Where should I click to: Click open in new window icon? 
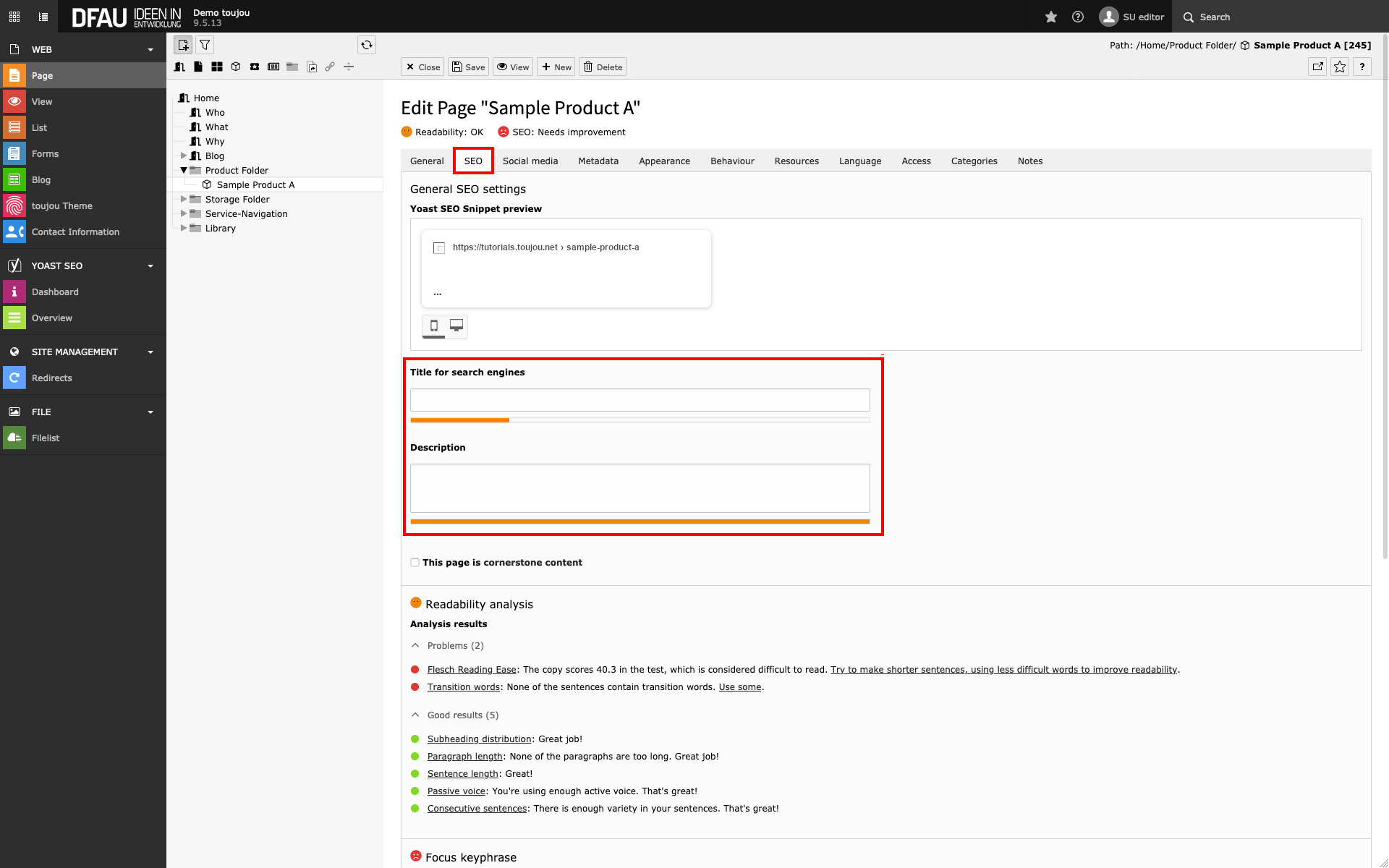1317,67
